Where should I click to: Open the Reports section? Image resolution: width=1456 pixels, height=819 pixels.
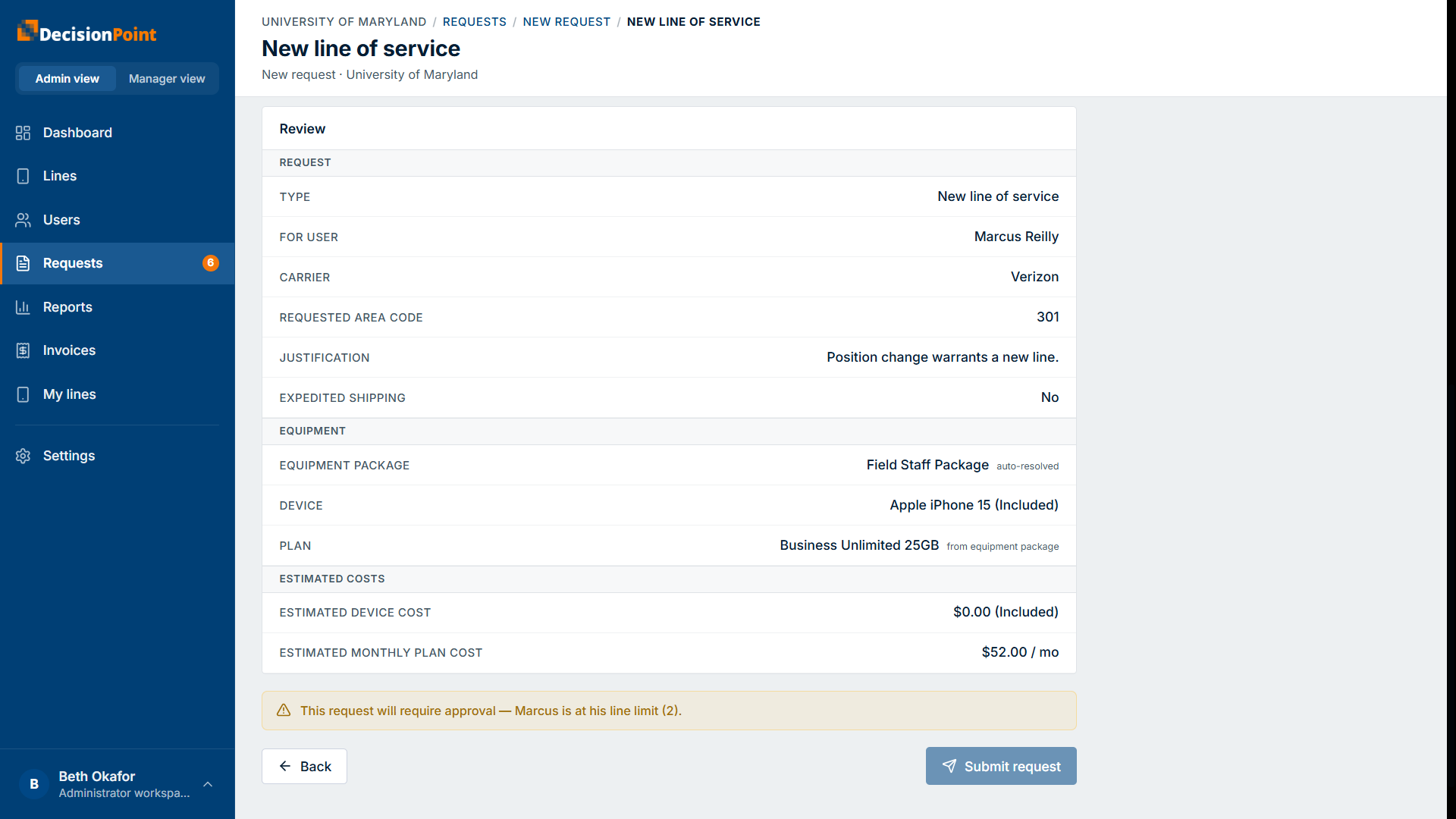(x=118, y=307)
